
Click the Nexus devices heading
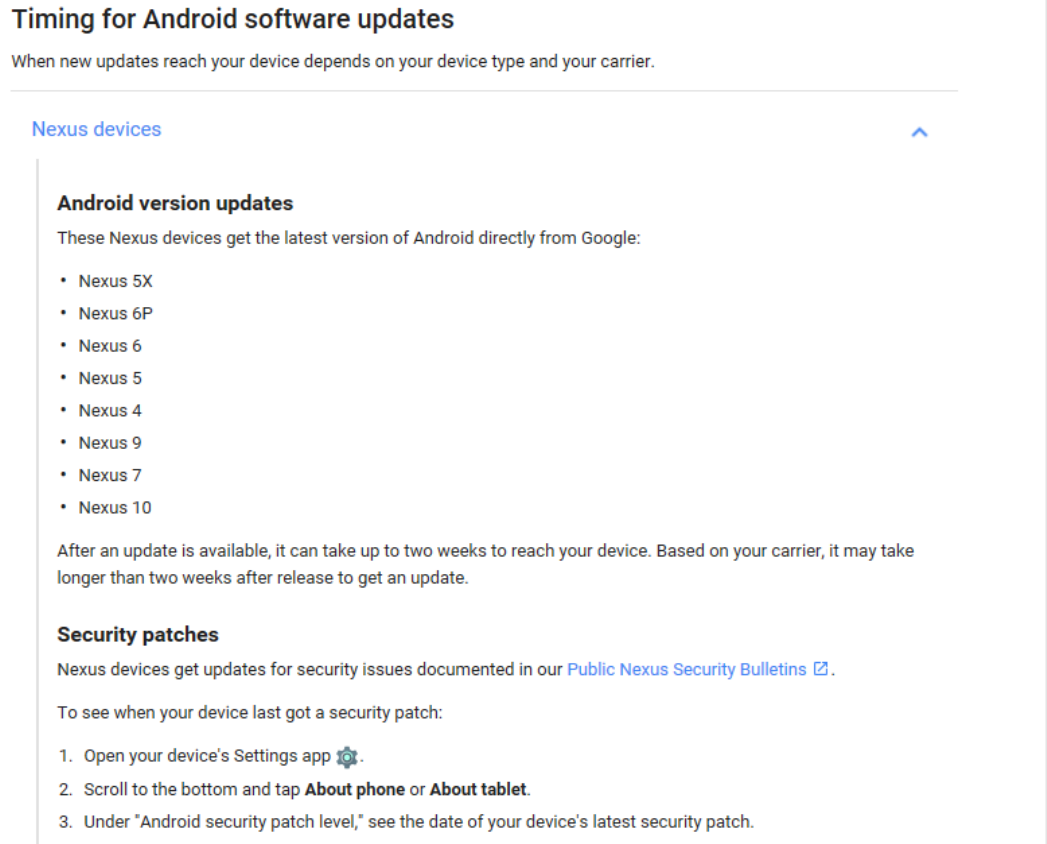pyautogui.click(x=96, y=129)
